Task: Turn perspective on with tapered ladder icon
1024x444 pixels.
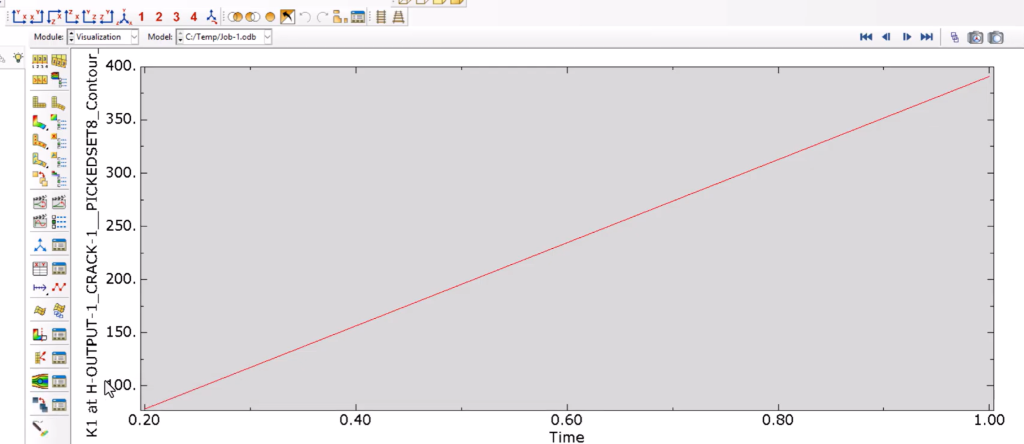Action: click(398, 17)
